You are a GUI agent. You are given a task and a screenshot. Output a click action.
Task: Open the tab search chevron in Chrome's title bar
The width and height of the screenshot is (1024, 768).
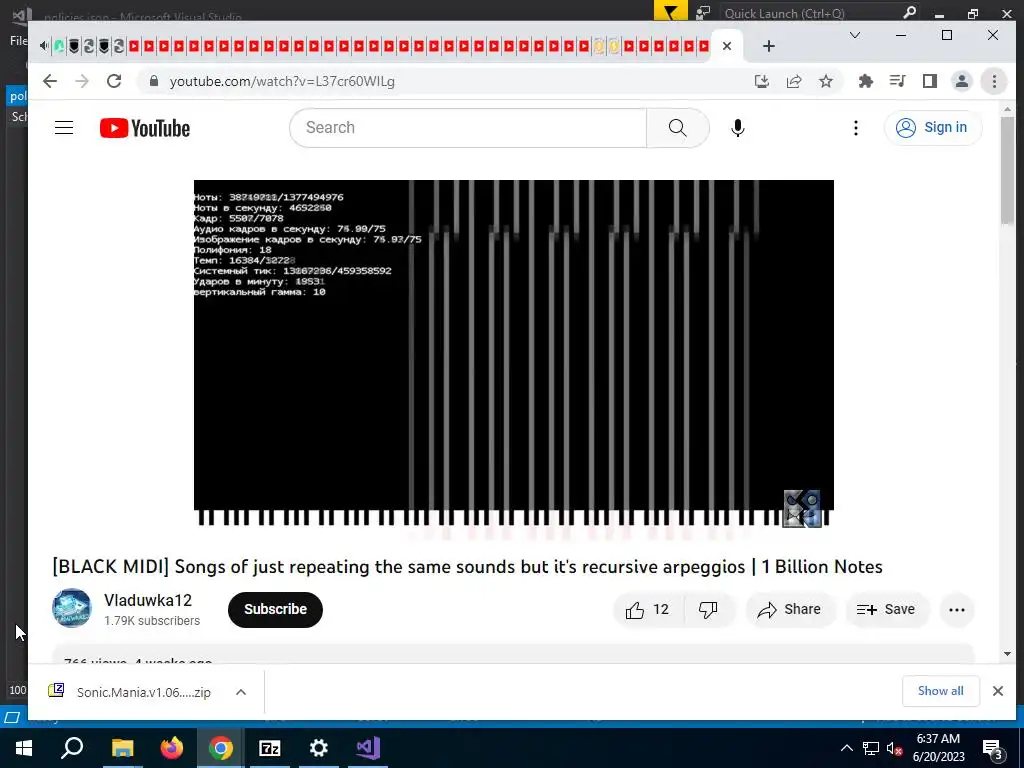click(855, 35)
